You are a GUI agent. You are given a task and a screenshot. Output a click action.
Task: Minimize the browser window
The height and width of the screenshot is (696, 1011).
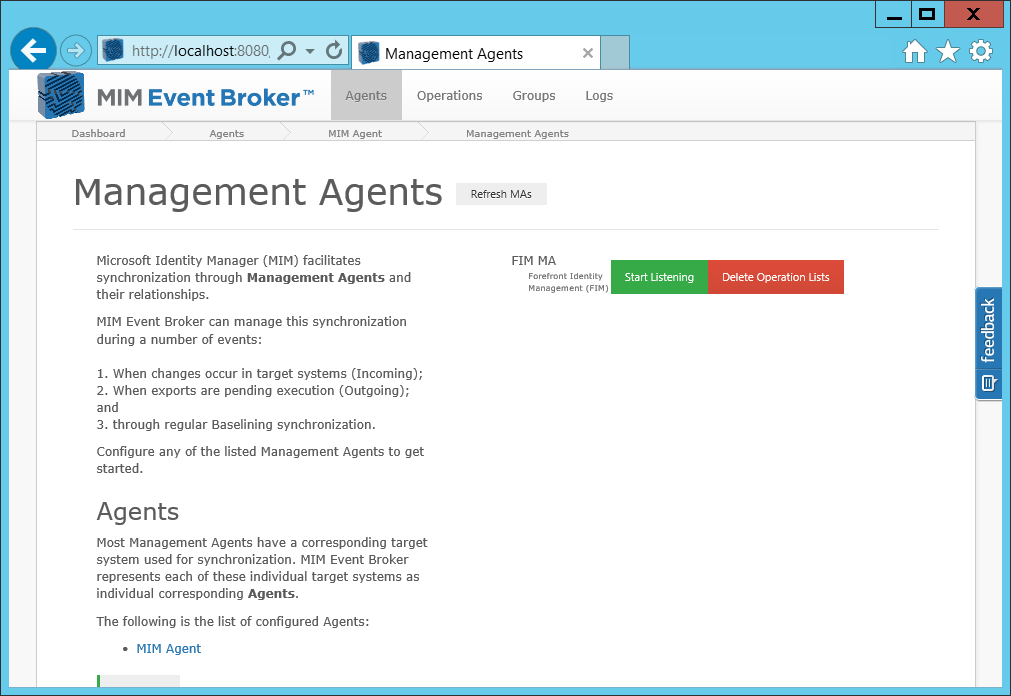pyautogui.click(x=894, y=14)
